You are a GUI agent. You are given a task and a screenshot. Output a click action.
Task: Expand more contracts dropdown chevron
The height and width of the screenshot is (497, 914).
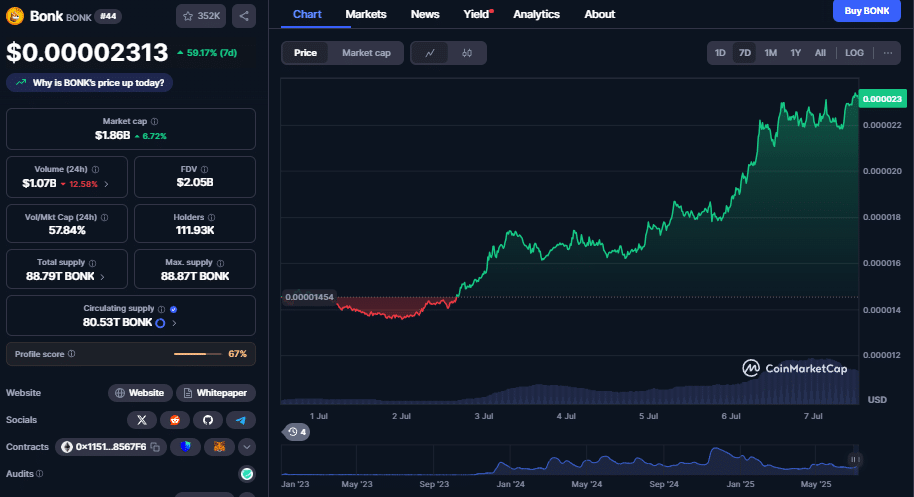pyautogui.click(x=247, y=447)
